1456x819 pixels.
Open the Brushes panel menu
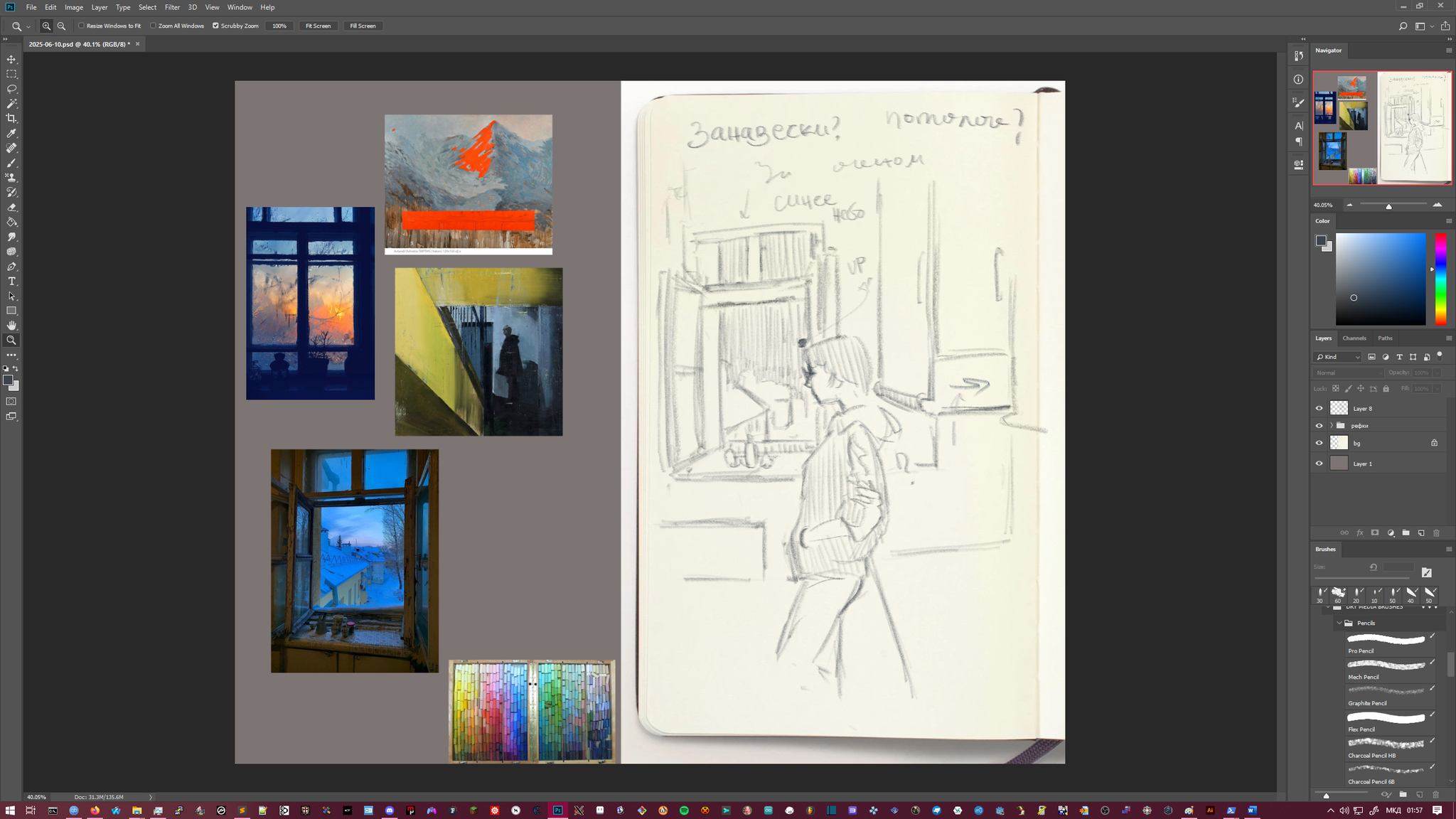click(1449, 550)
